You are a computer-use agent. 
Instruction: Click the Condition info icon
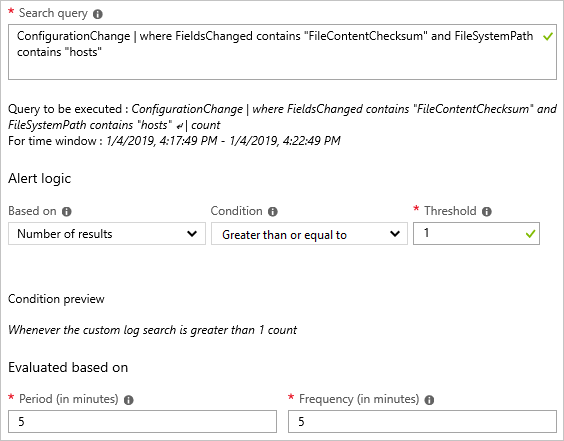[x=273, y=212]
